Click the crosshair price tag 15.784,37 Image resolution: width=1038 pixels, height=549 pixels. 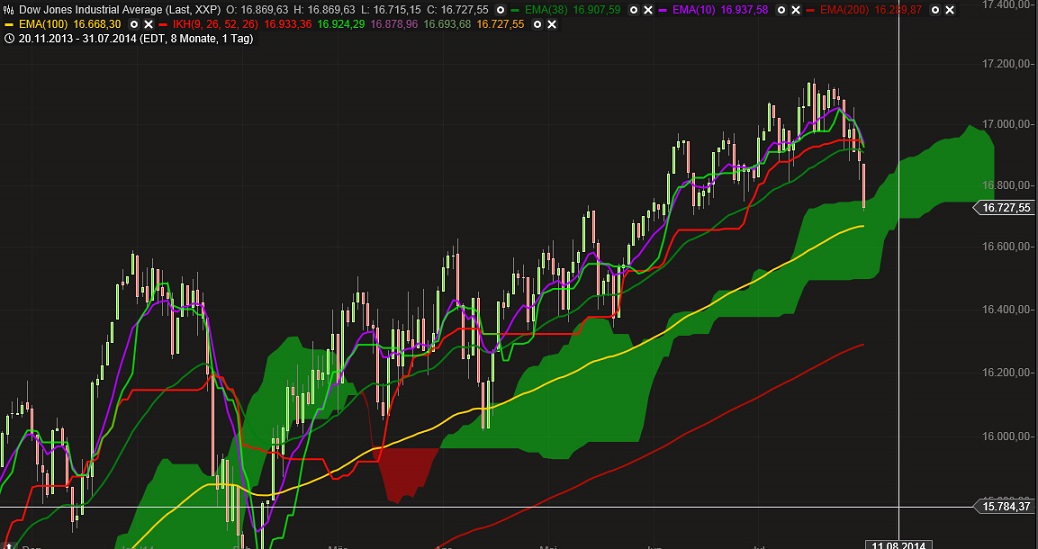click(1004, 507)
